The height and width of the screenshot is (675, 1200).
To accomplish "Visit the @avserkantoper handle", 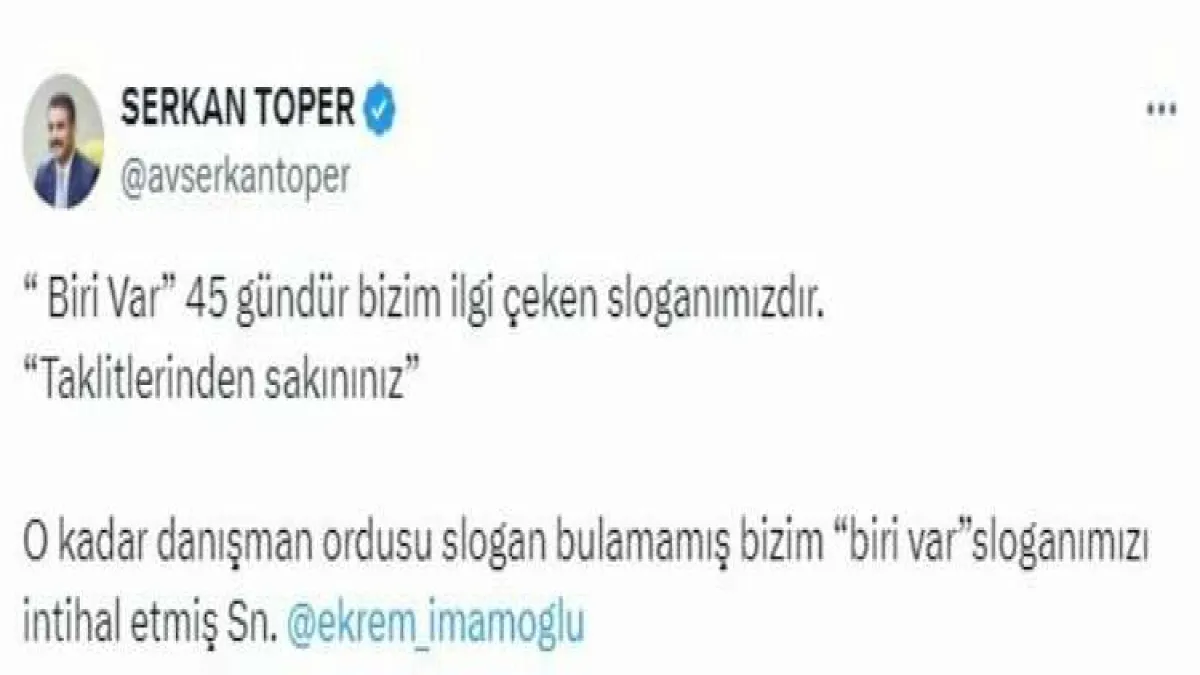I will [x=235, y=177].
